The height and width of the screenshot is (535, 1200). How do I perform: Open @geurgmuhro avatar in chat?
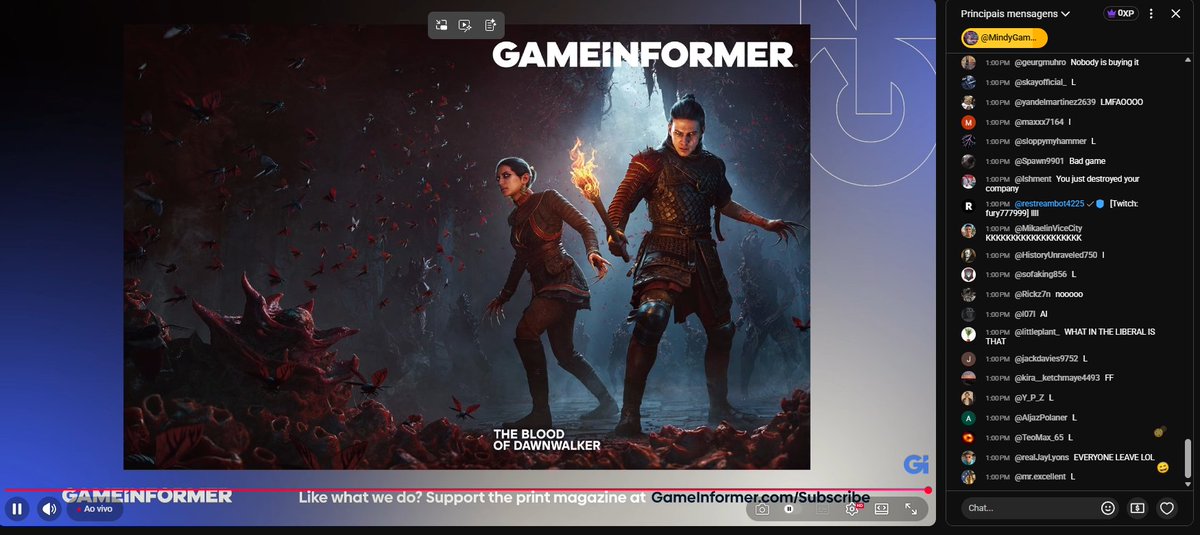[968, 62]
